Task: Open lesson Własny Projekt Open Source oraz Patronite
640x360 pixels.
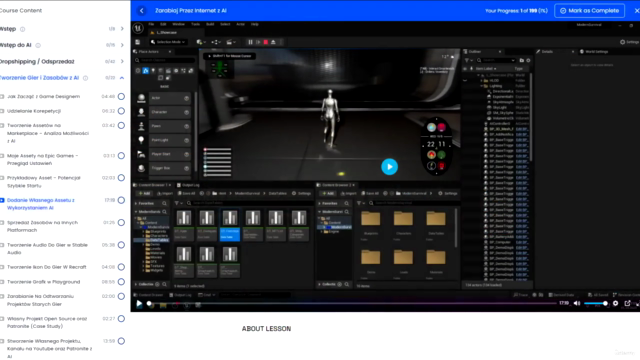Action: (47, 322)
